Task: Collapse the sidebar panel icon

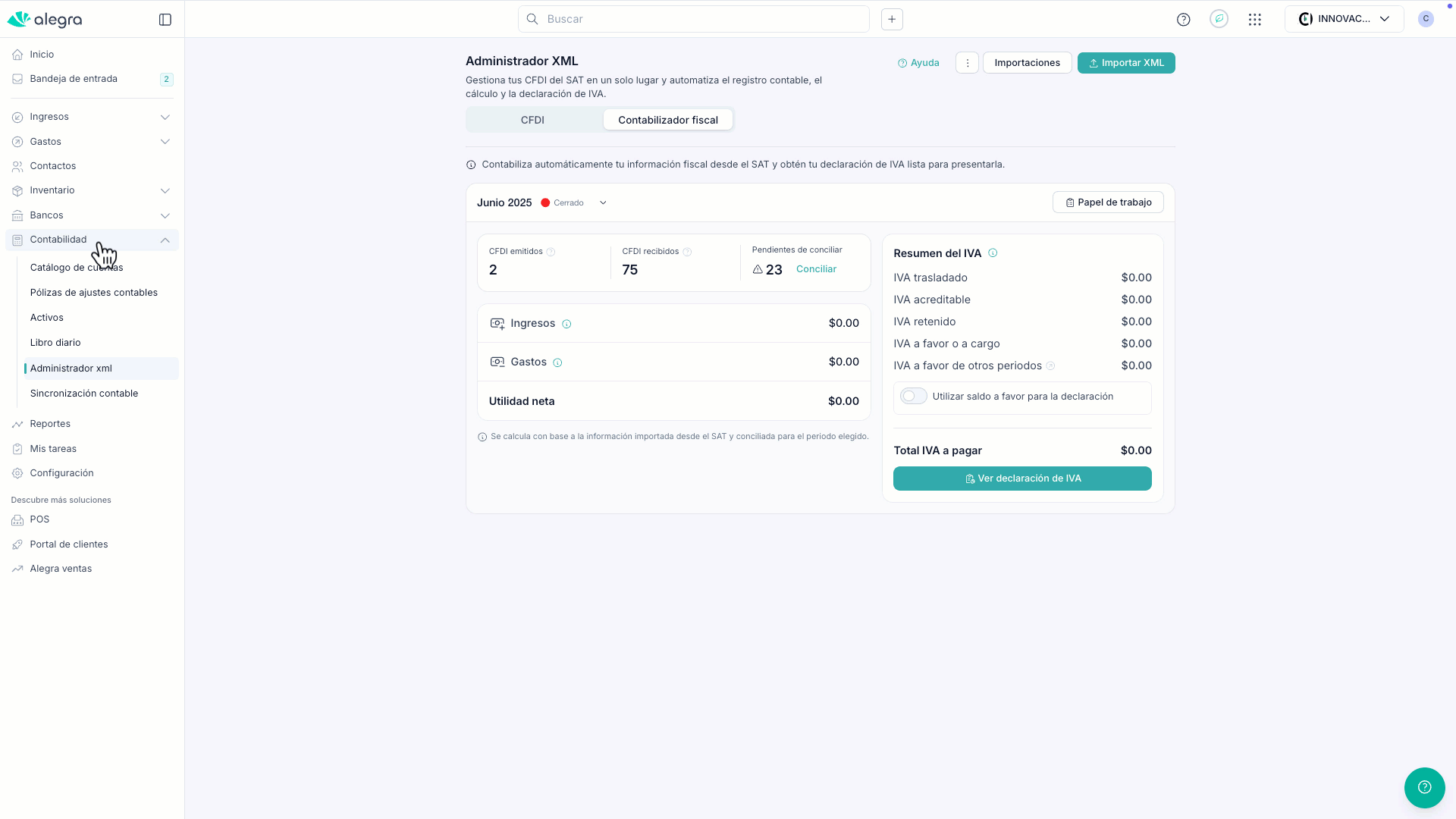Action: 165,20
